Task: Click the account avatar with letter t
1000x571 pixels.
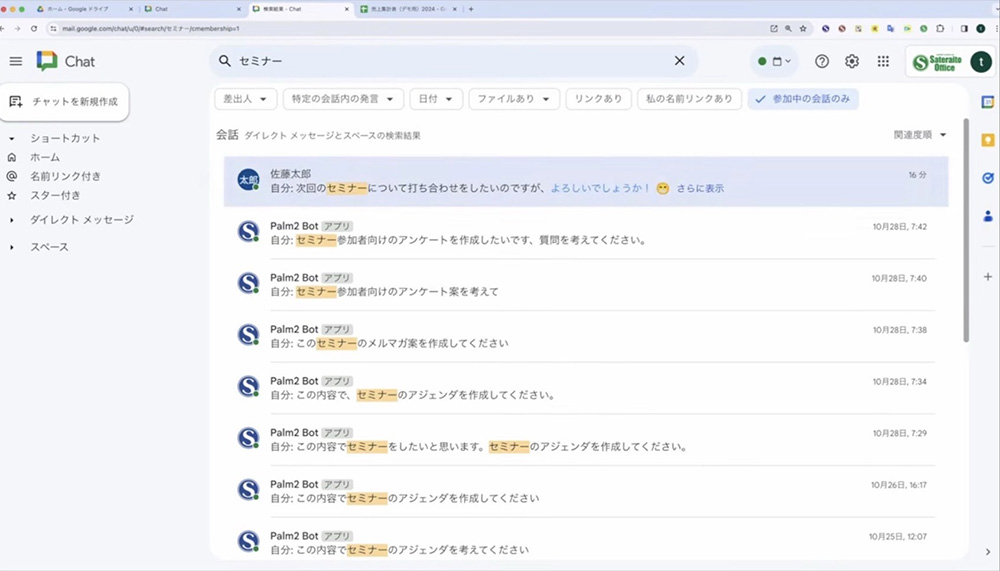Action: coord(981,62)
